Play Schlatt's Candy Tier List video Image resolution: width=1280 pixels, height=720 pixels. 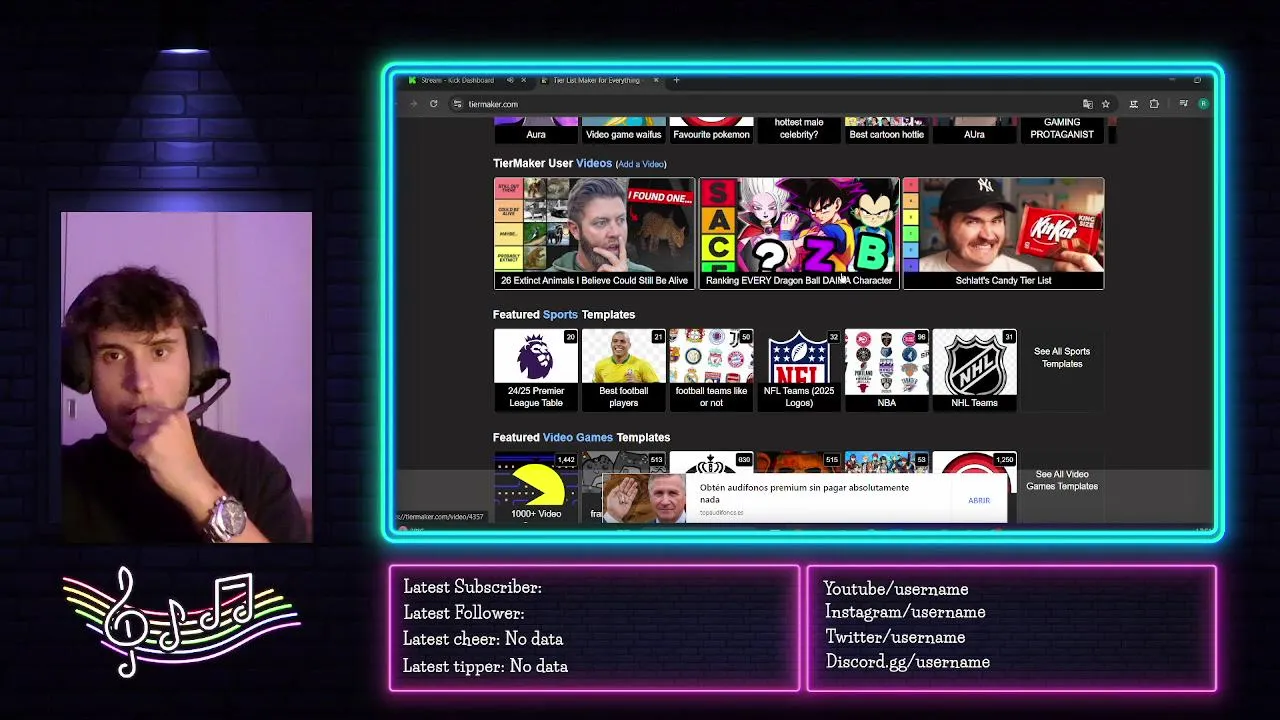(1003, 234)
